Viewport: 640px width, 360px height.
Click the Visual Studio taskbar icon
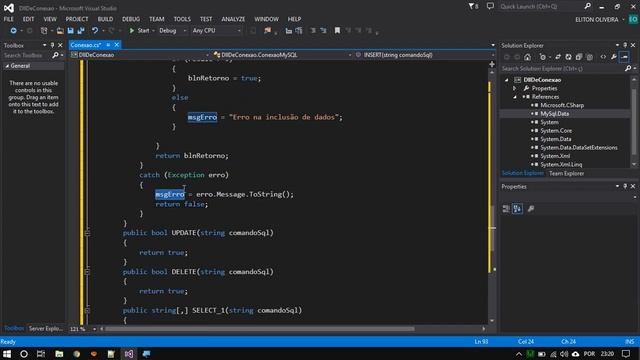[x=129, y=353]
